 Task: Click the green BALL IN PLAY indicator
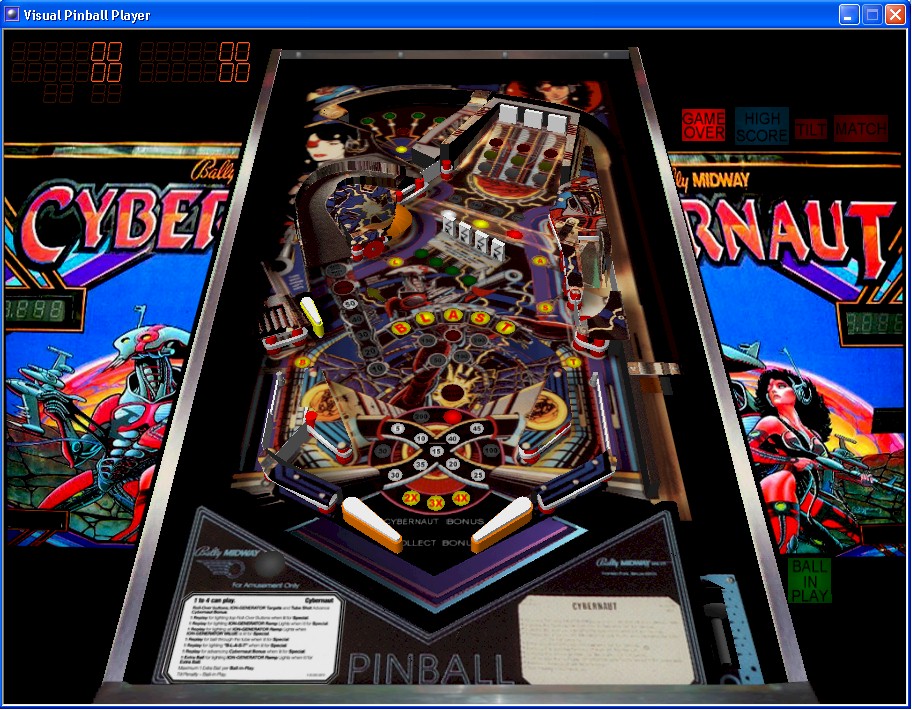coord(809,580)
